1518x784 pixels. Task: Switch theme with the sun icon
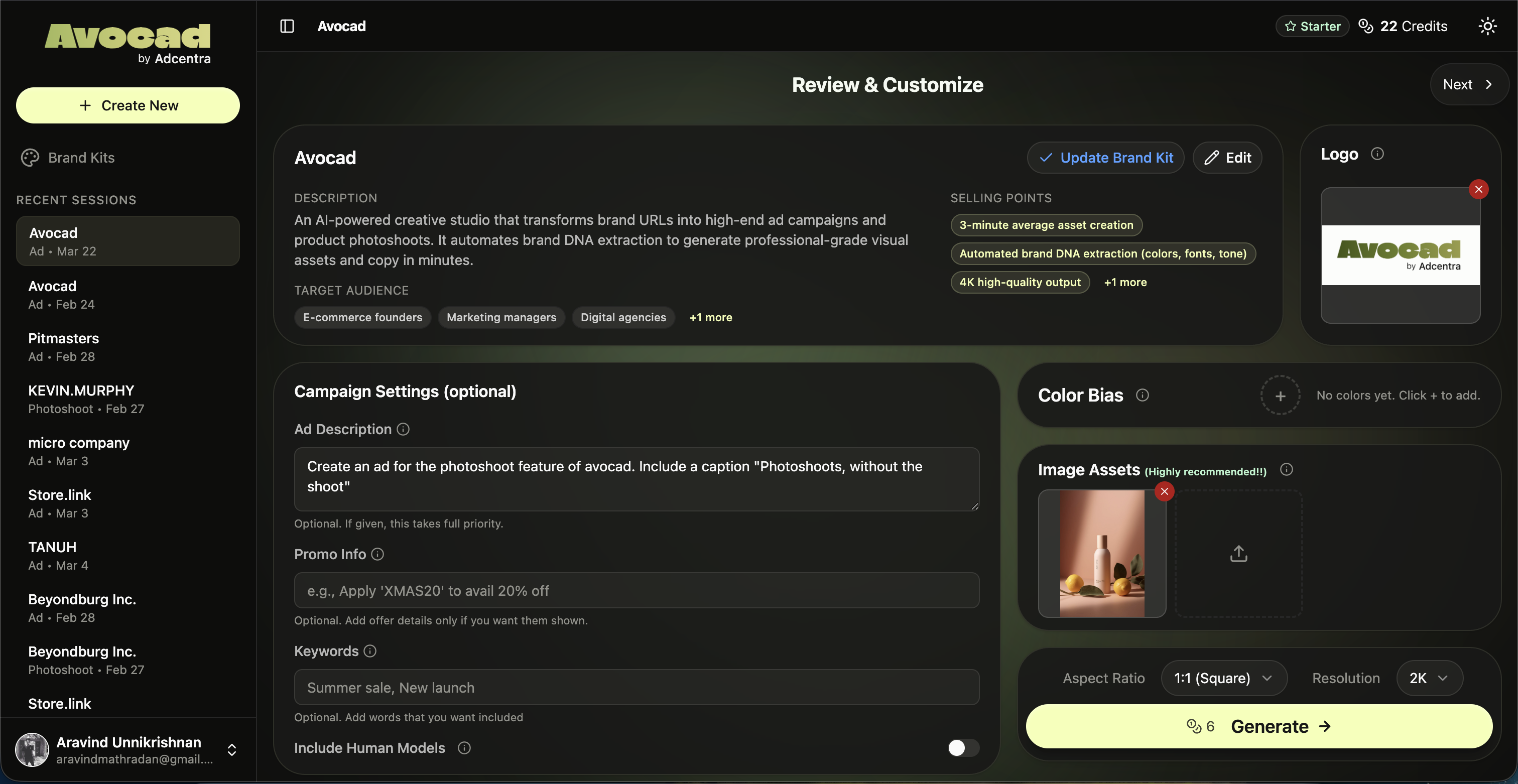click(1487, 26)
